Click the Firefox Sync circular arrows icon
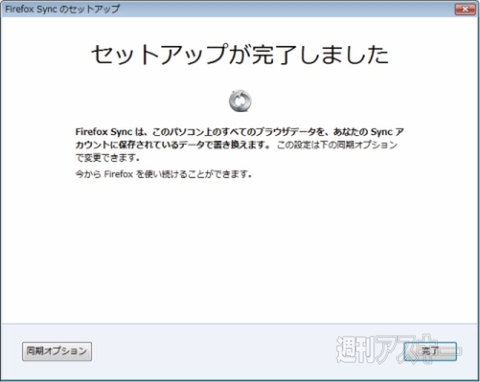 point(240,101)
